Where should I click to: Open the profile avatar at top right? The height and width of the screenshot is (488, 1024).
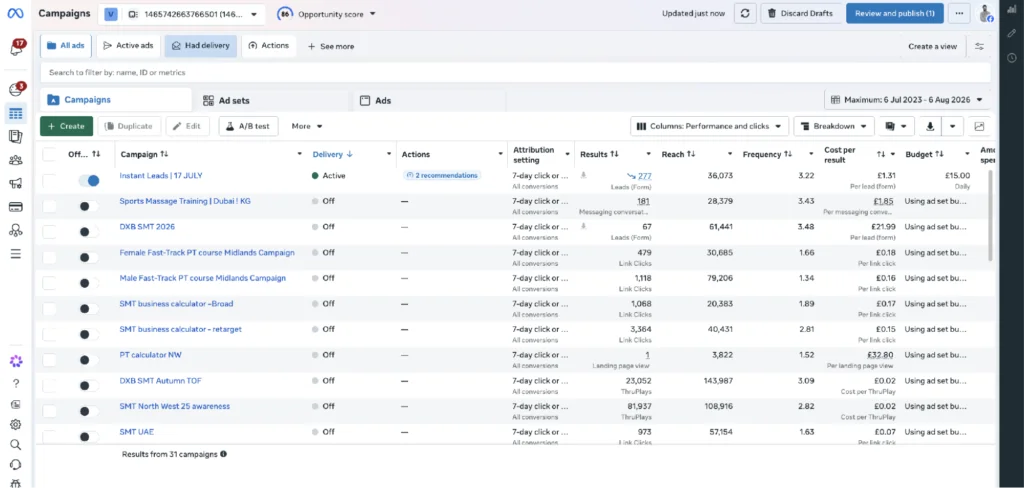pos(985,13)
